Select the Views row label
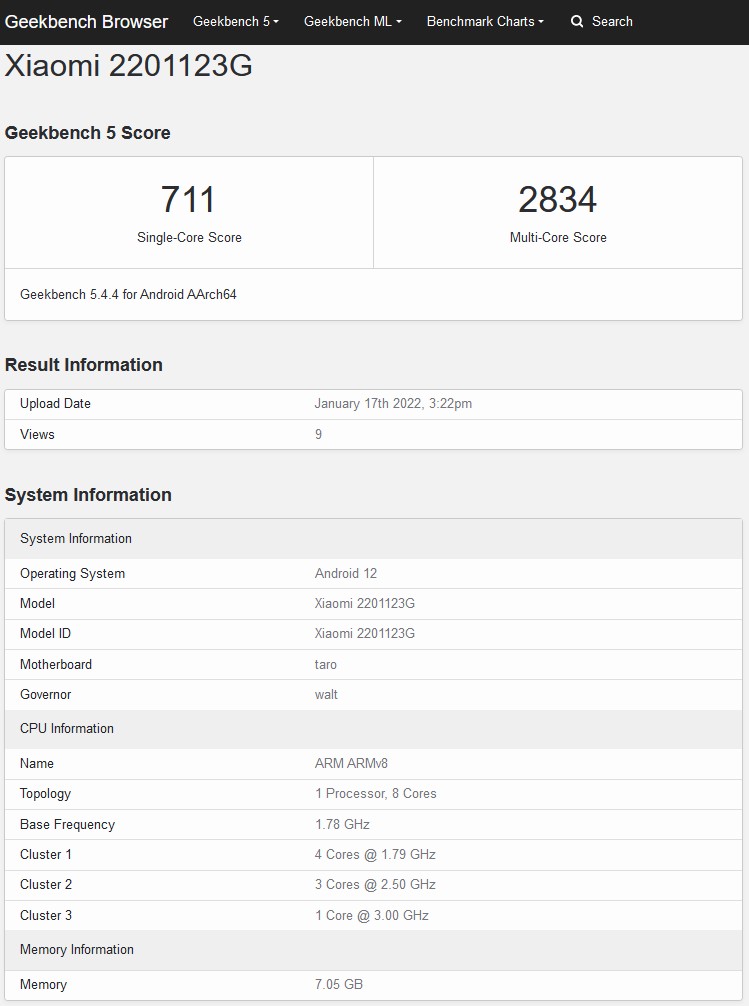Image resolution: width=749 pixels, height=1006 pixels. pyautogui.click(x=37, y=434)
